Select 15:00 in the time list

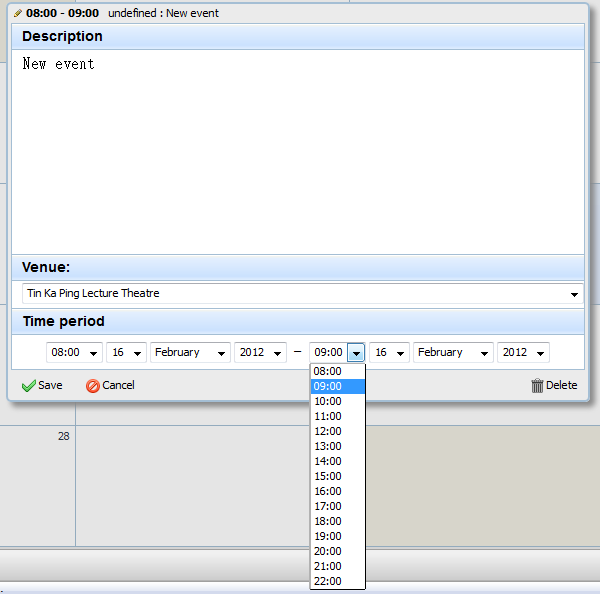pyautogui.click(x=338, y=476)
